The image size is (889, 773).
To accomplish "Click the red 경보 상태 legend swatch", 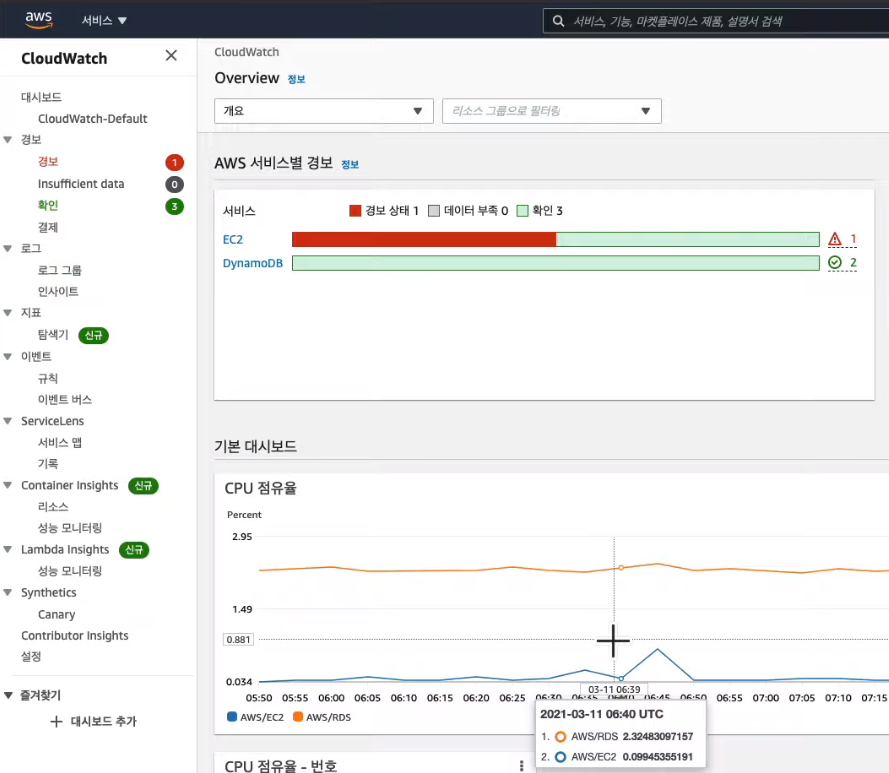I will click(x=355, y=211).
